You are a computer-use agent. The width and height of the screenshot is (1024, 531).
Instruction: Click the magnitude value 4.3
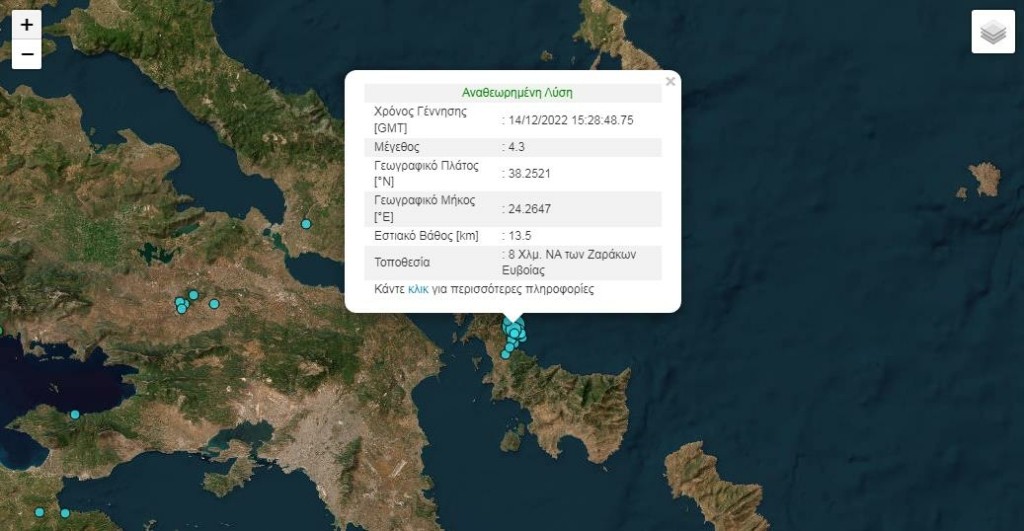click(x=517, y=147)
